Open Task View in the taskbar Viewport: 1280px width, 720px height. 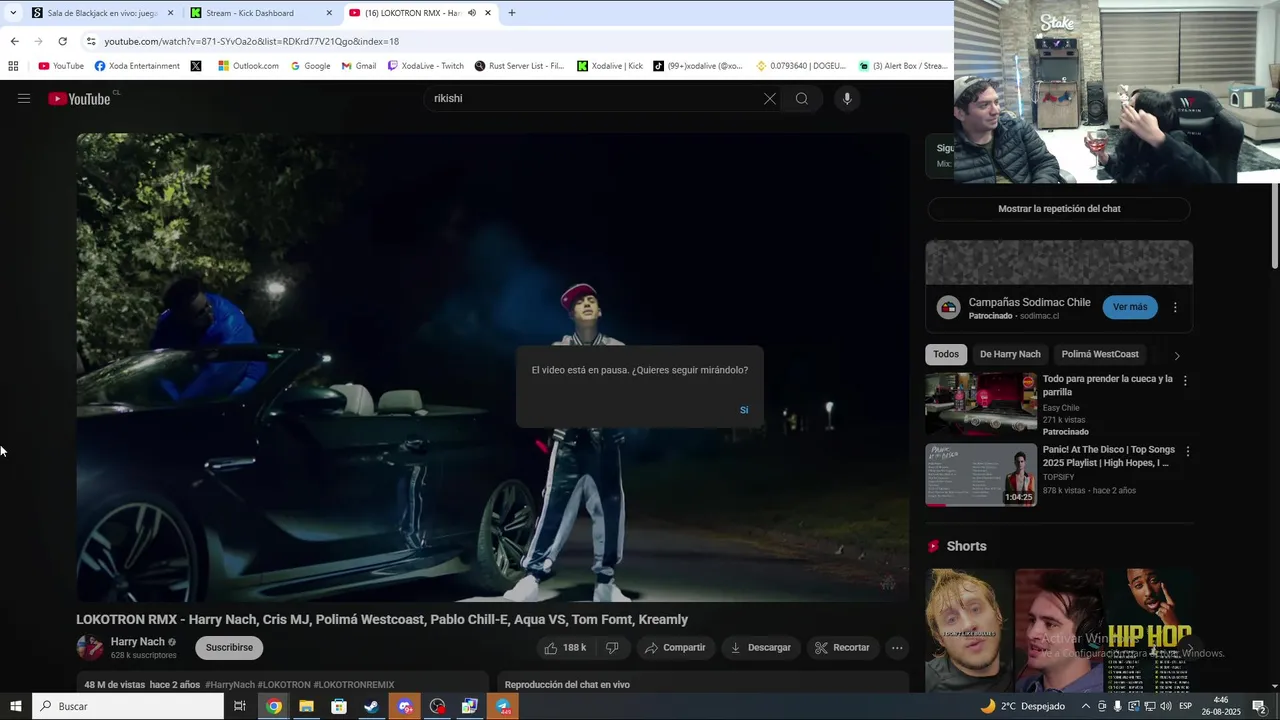[240, 706]
